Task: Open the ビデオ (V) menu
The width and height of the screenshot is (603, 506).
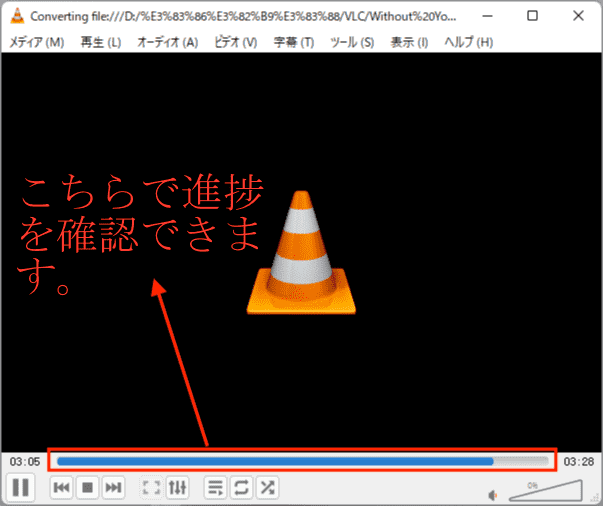Action: [x=235, y=42]
